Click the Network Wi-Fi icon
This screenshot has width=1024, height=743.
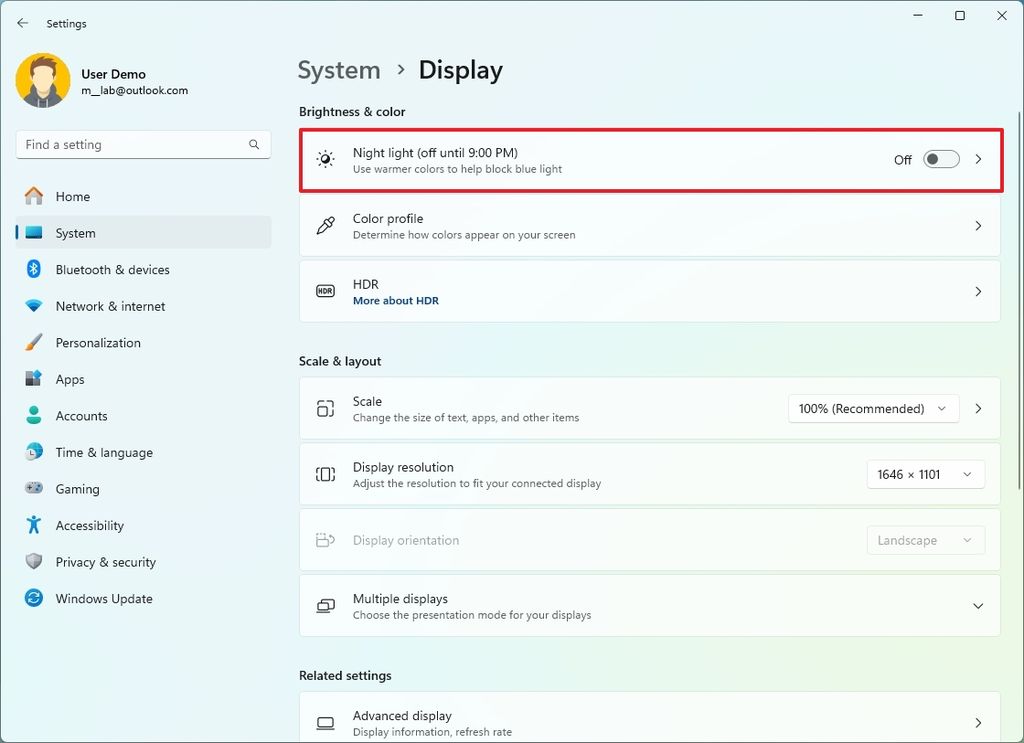tap(34, 306)
